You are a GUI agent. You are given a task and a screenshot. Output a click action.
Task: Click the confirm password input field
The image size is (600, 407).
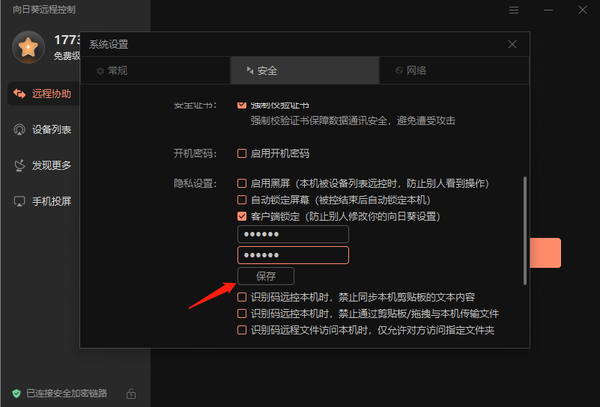click(x=293, y=255)
